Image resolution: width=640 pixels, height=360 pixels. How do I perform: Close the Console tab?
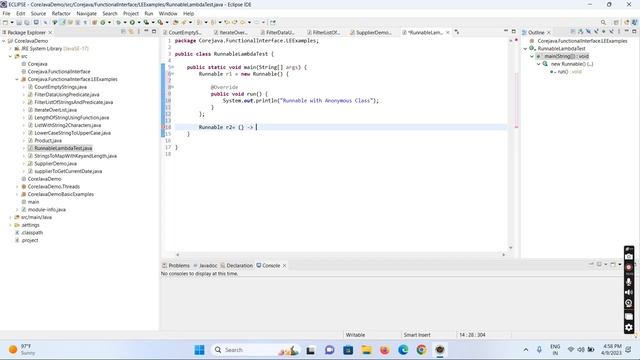pos(284,266)
